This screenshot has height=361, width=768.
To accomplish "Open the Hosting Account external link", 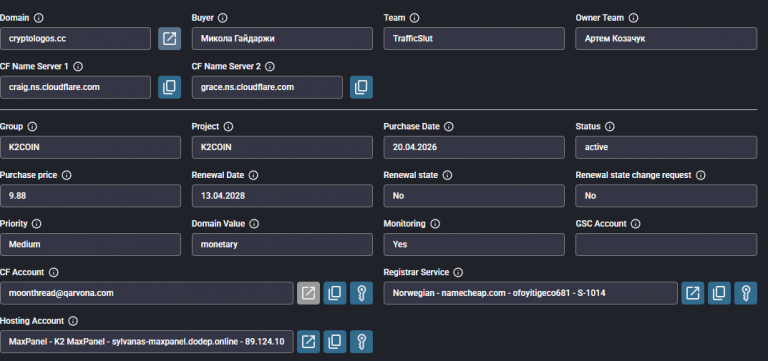I will pyautogui.click(x=309, y=341).
